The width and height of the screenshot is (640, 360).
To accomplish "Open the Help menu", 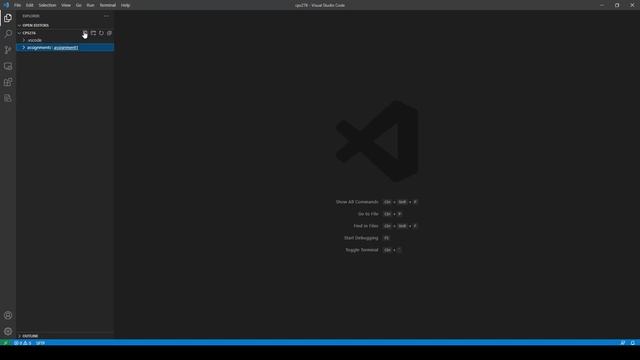I will pyautogui.click(x=125, y=5).
